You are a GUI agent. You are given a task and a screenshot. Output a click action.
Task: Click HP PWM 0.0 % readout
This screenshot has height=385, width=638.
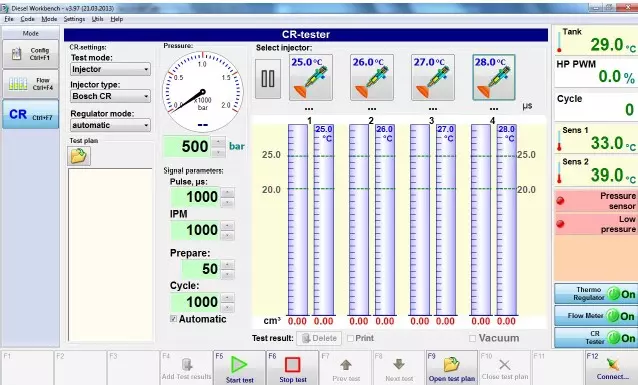click(596, 72)
